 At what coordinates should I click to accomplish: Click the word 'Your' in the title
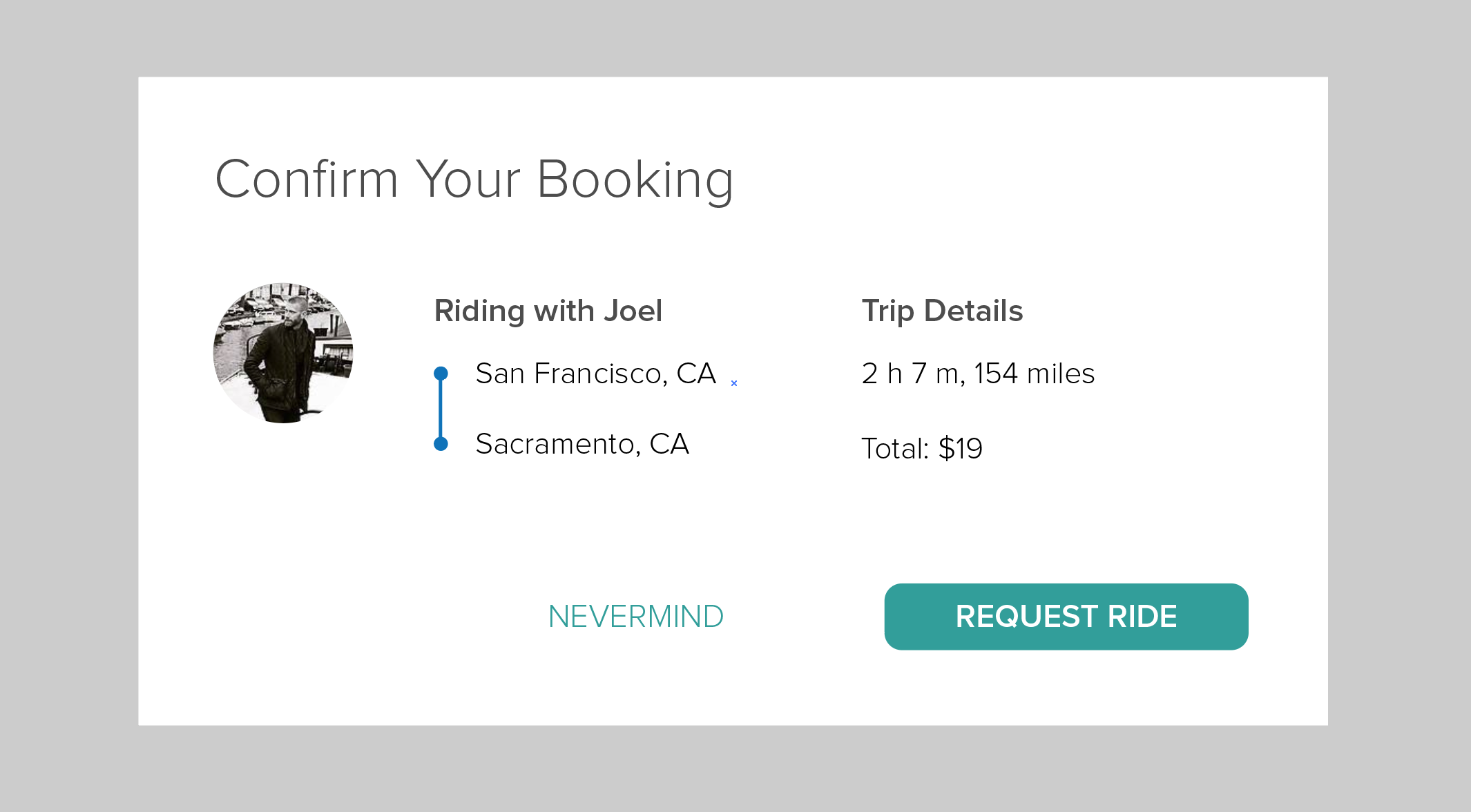click(x=468, y=180)
